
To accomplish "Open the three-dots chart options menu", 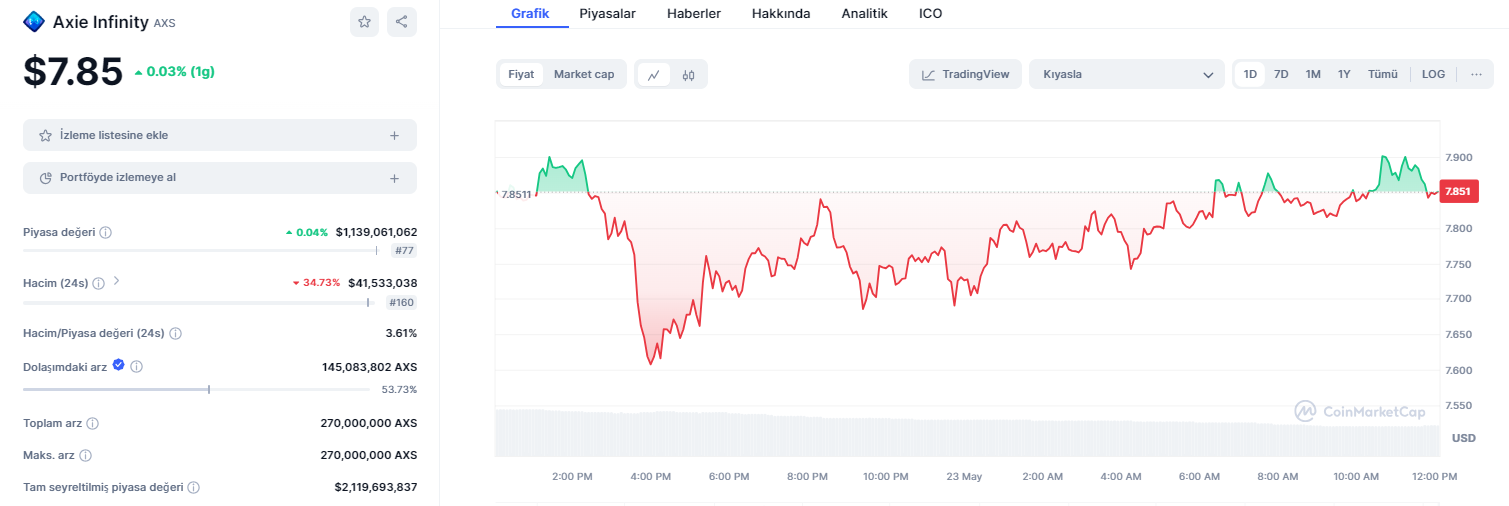I will pyautogui.click(x=1476, y=74).
